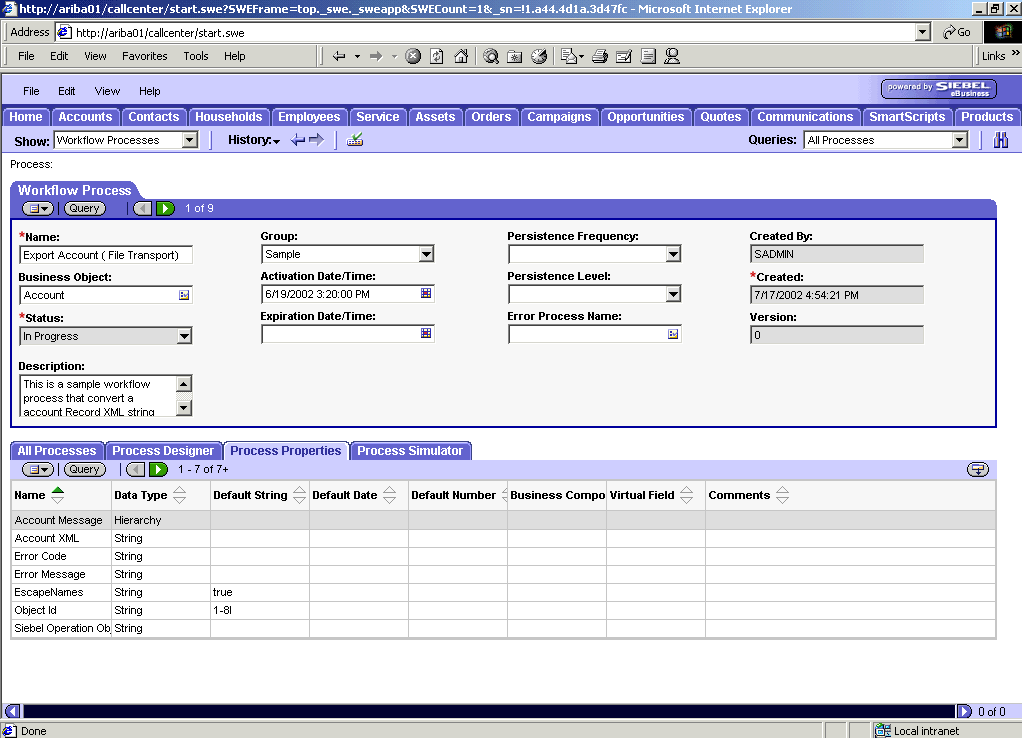Open the Activation Date/Time calendar picker

(426, 294)
